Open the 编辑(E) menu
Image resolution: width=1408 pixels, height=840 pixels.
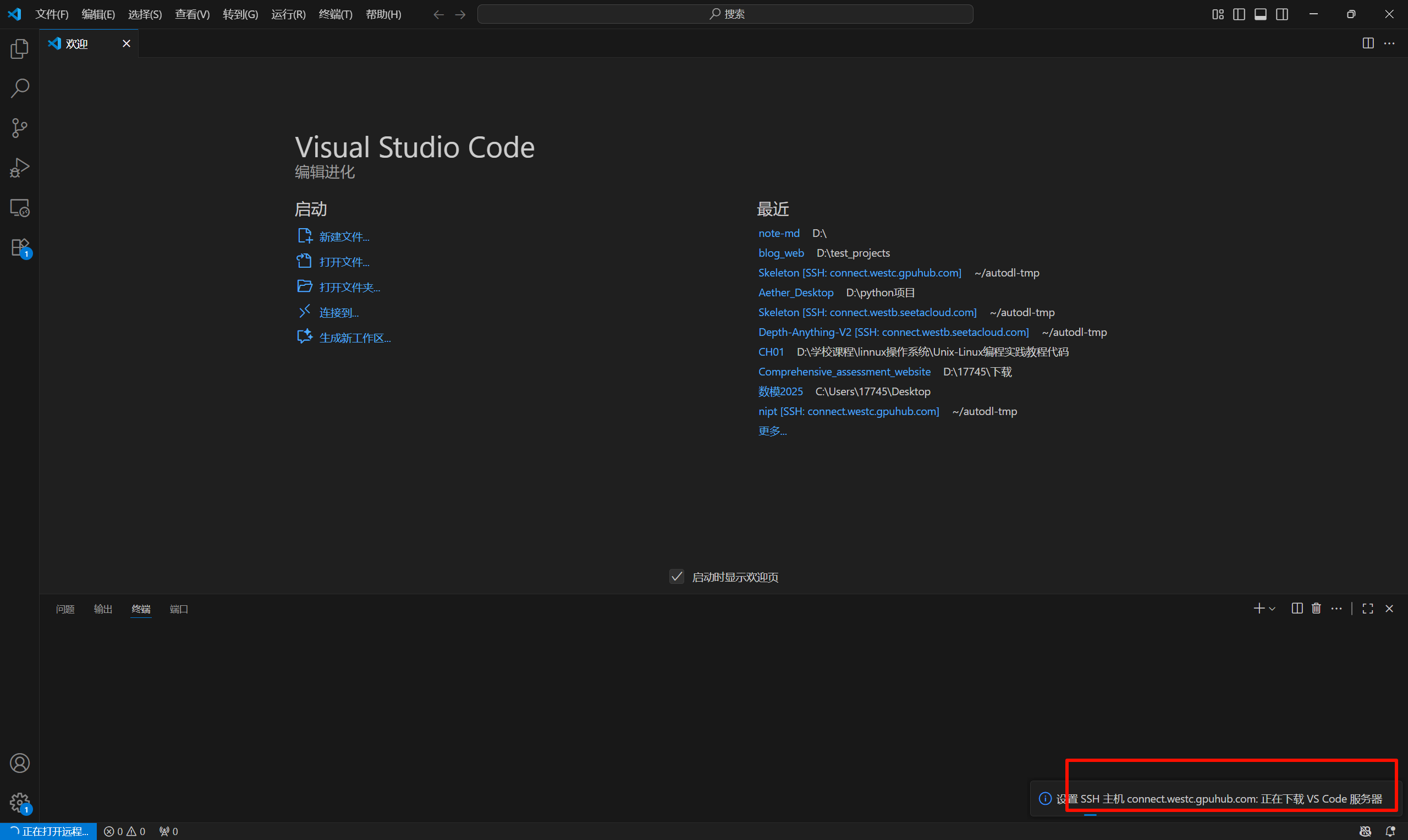coord(98,15)
